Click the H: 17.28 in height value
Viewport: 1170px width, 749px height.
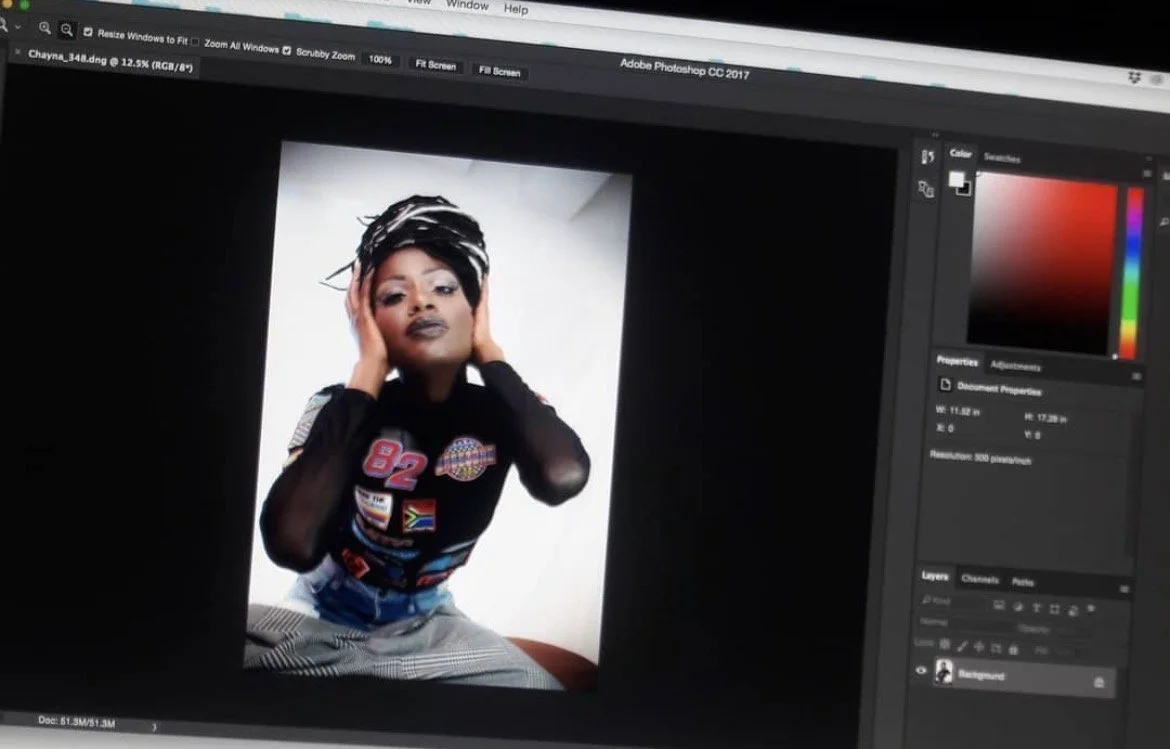tap(1046, 418)
